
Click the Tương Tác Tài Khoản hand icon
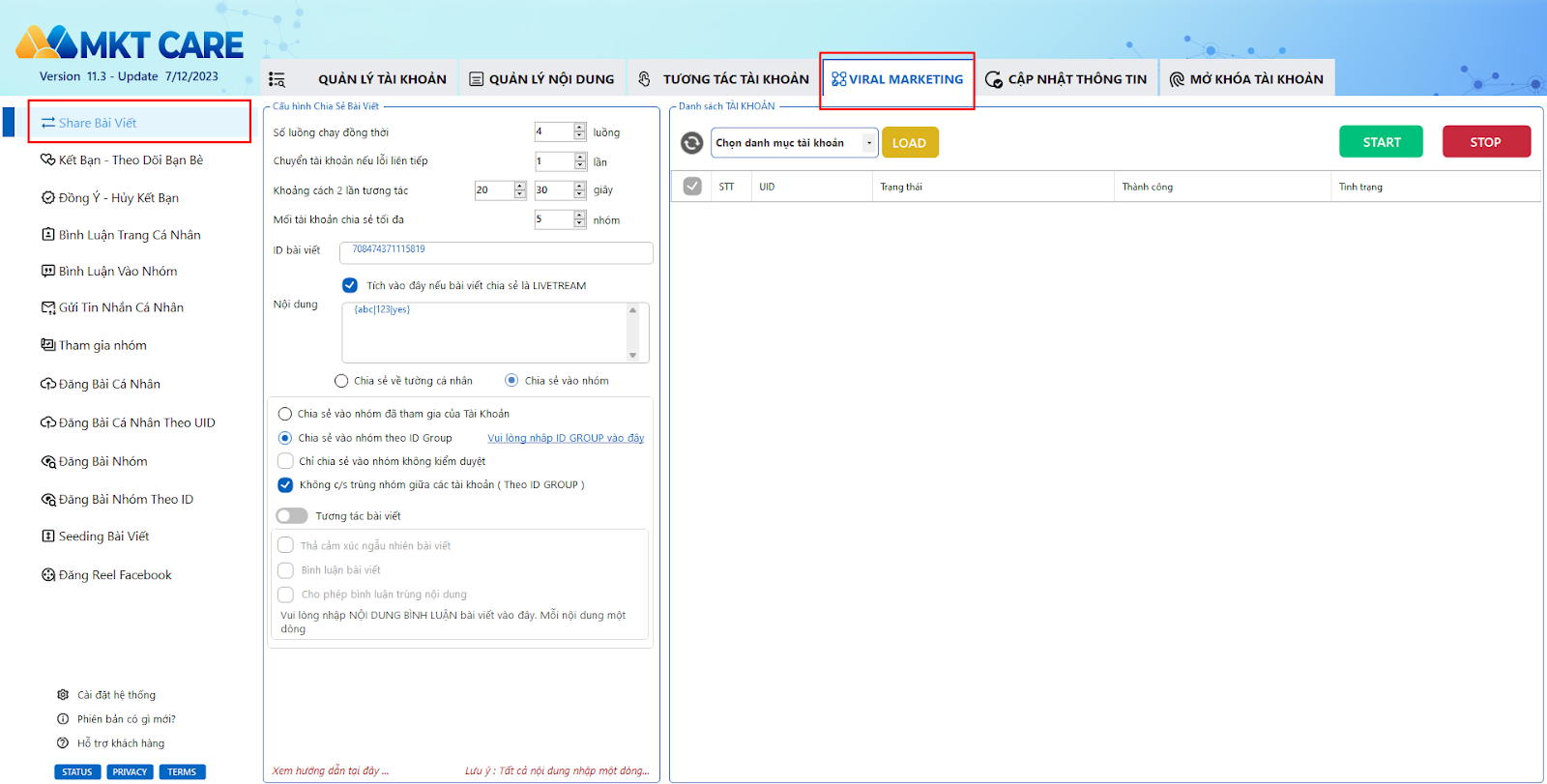[645, 79]
